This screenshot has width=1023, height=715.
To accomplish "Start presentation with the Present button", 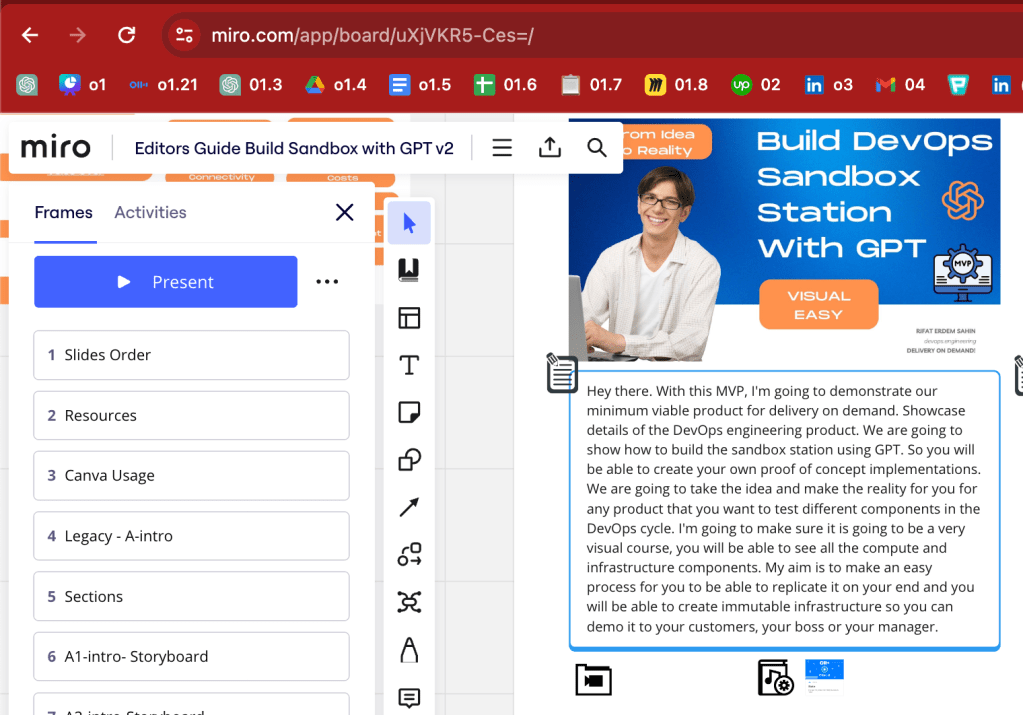I will click(166, 282).
